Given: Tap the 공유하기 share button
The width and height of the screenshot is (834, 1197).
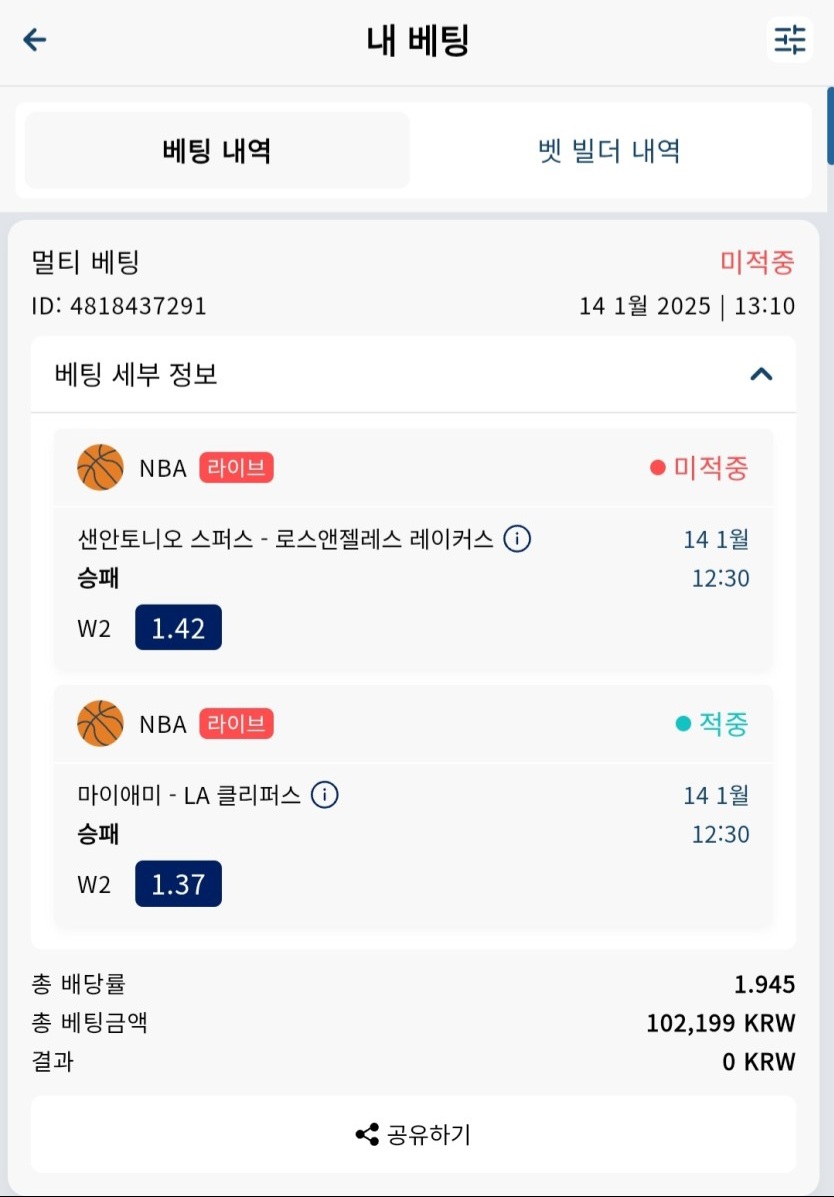Looking at the screenshot, I should pos(413,1134).
